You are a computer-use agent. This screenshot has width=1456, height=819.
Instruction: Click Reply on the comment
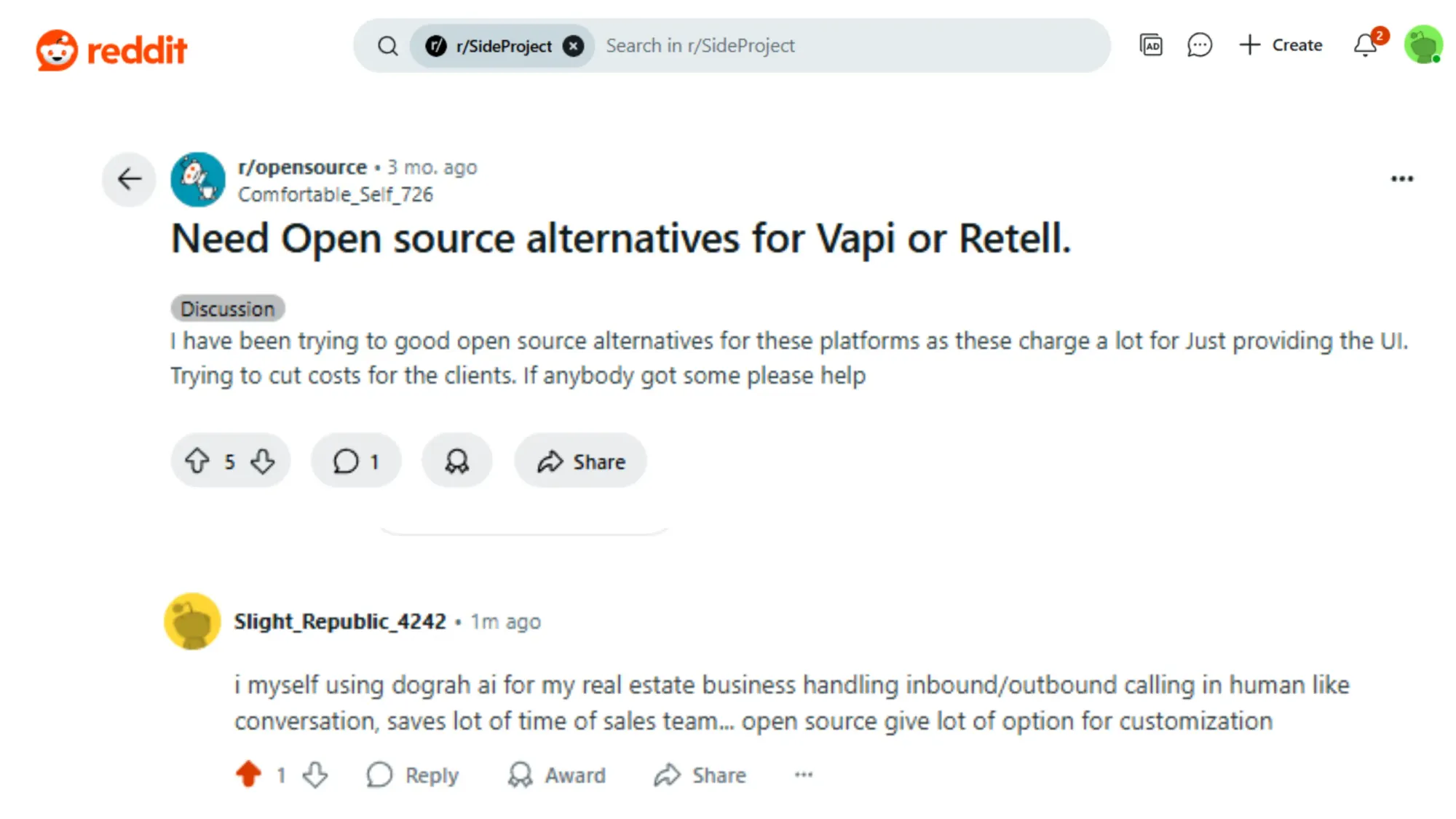414,775
